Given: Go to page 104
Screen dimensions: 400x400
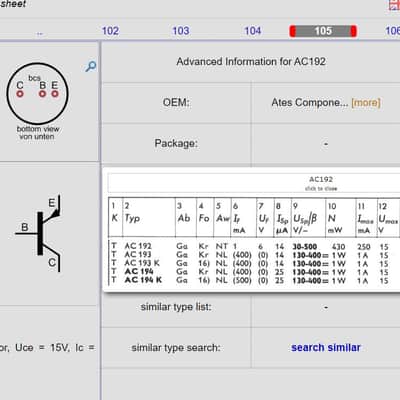Looking at the screenshot, I should pyautogui.click(x=253, y=31).
